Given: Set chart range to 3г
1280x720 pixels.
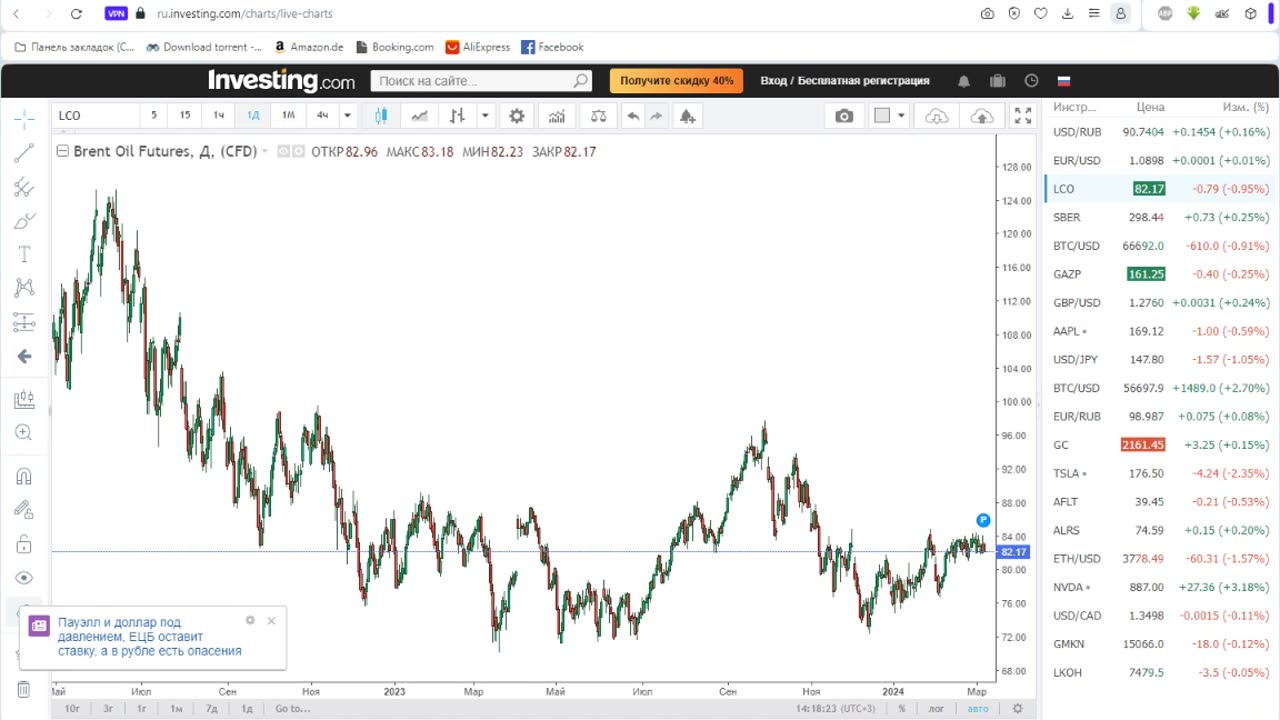Looking at the screenshot, I should point(108,709).
